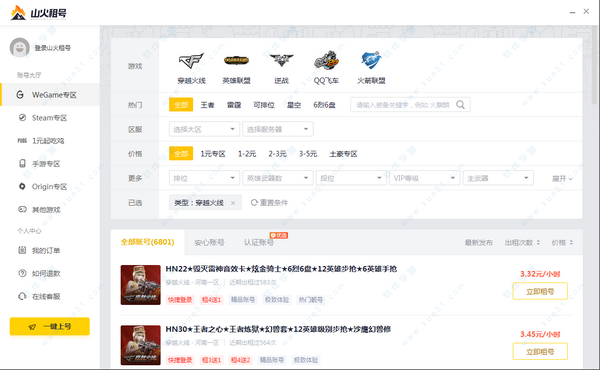The width and height of the screenshot is (600, 370).
Task: Choose the 火箭联盟 game icon
Action: [371, 60]
